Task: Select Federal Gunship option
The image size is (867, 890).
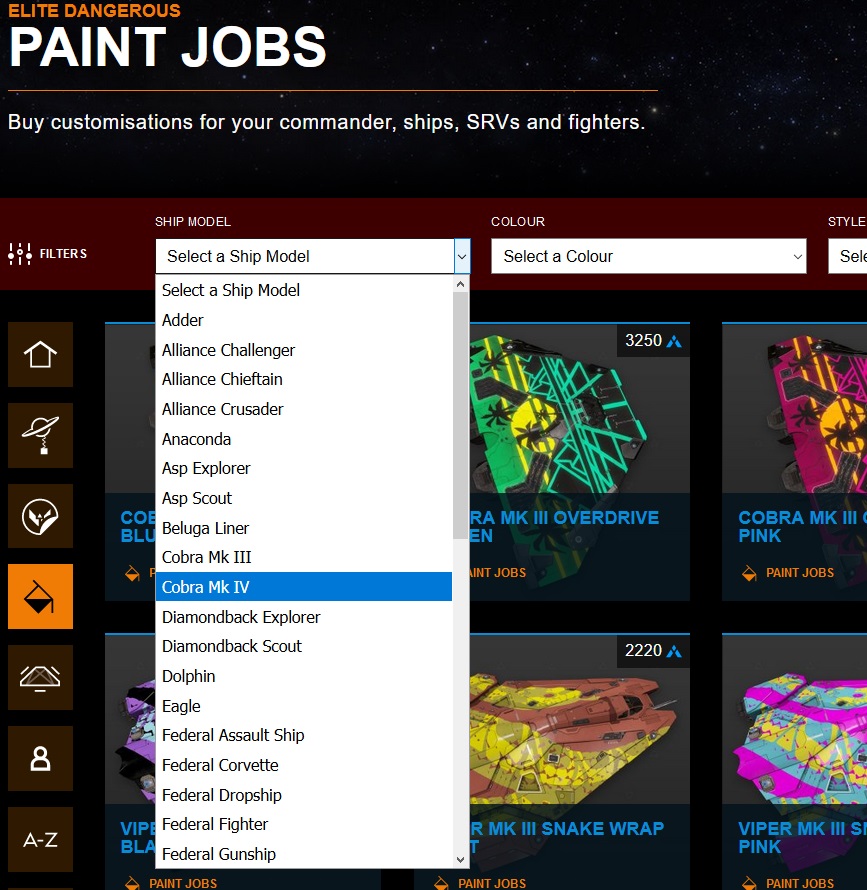Action: coord(304,854)
